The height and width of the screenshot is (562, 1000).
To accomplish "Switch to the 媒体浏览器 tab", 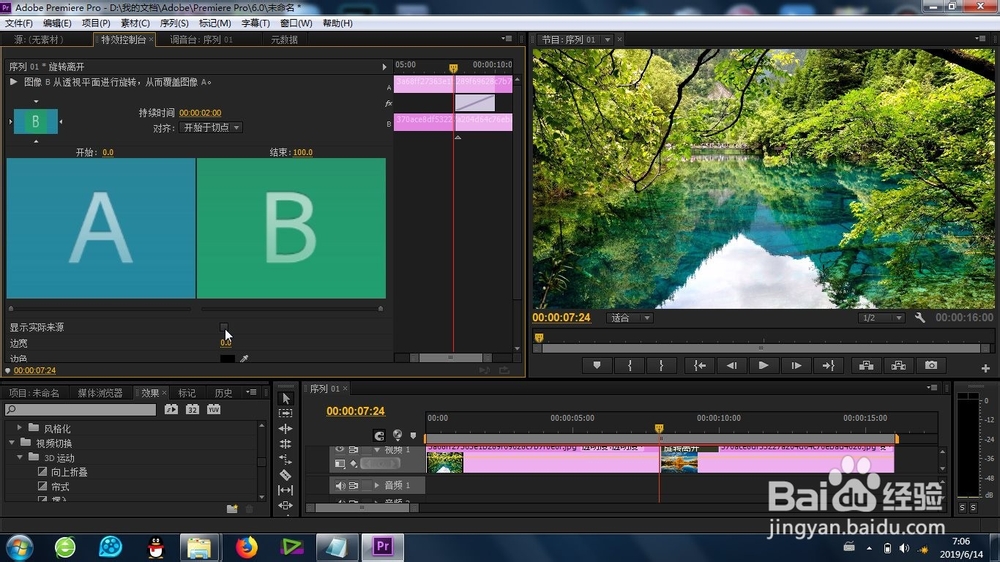I will 100,393.
